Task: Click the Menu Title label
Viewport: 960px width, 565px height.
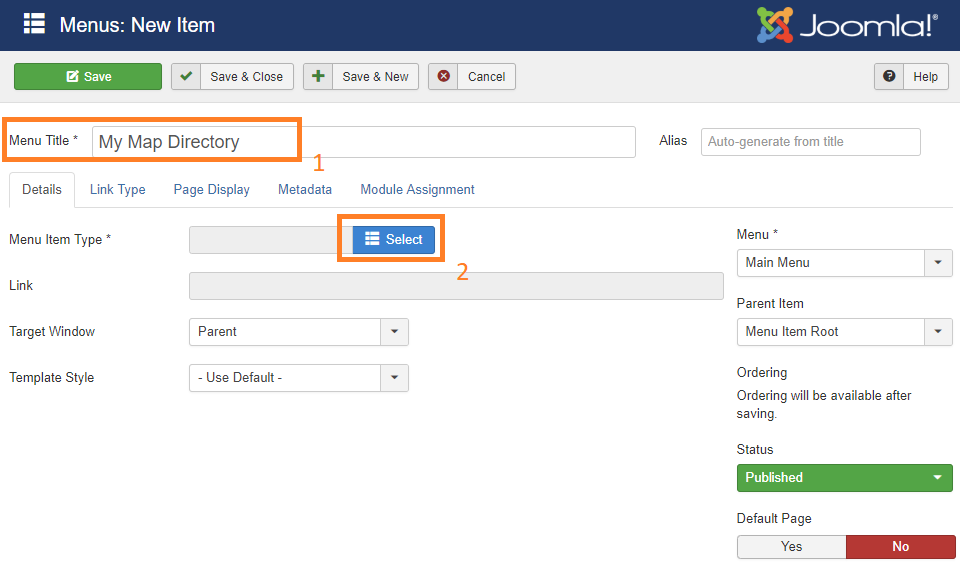Action: pos(43,141)
